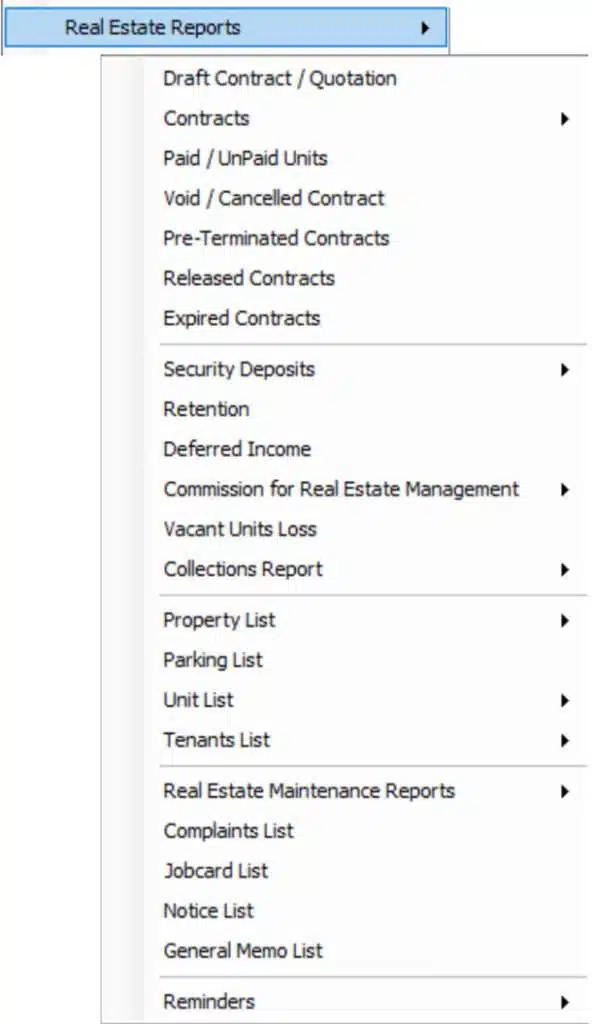Expand the Contracts submenu arrow
The height and width of the screenshot is (1024, 592).
(x=565, y=119)
